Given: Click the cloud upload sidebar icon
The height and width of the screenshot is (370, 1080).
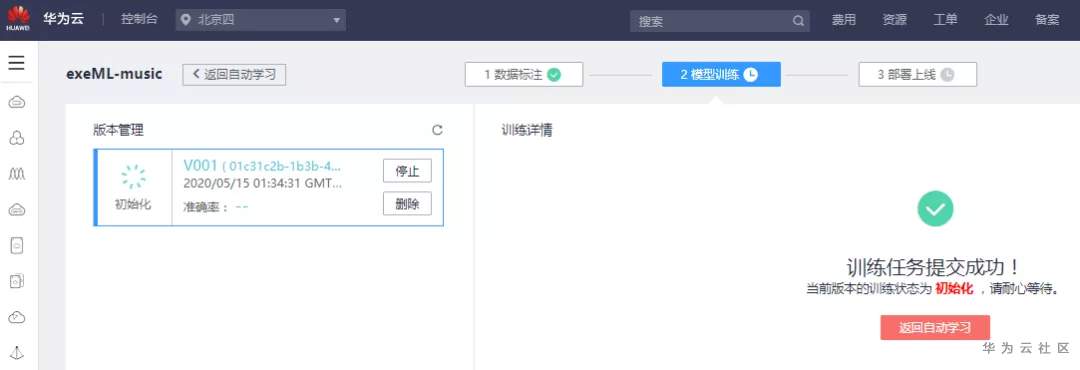Looking at the screenshot, I should [17, 317].
